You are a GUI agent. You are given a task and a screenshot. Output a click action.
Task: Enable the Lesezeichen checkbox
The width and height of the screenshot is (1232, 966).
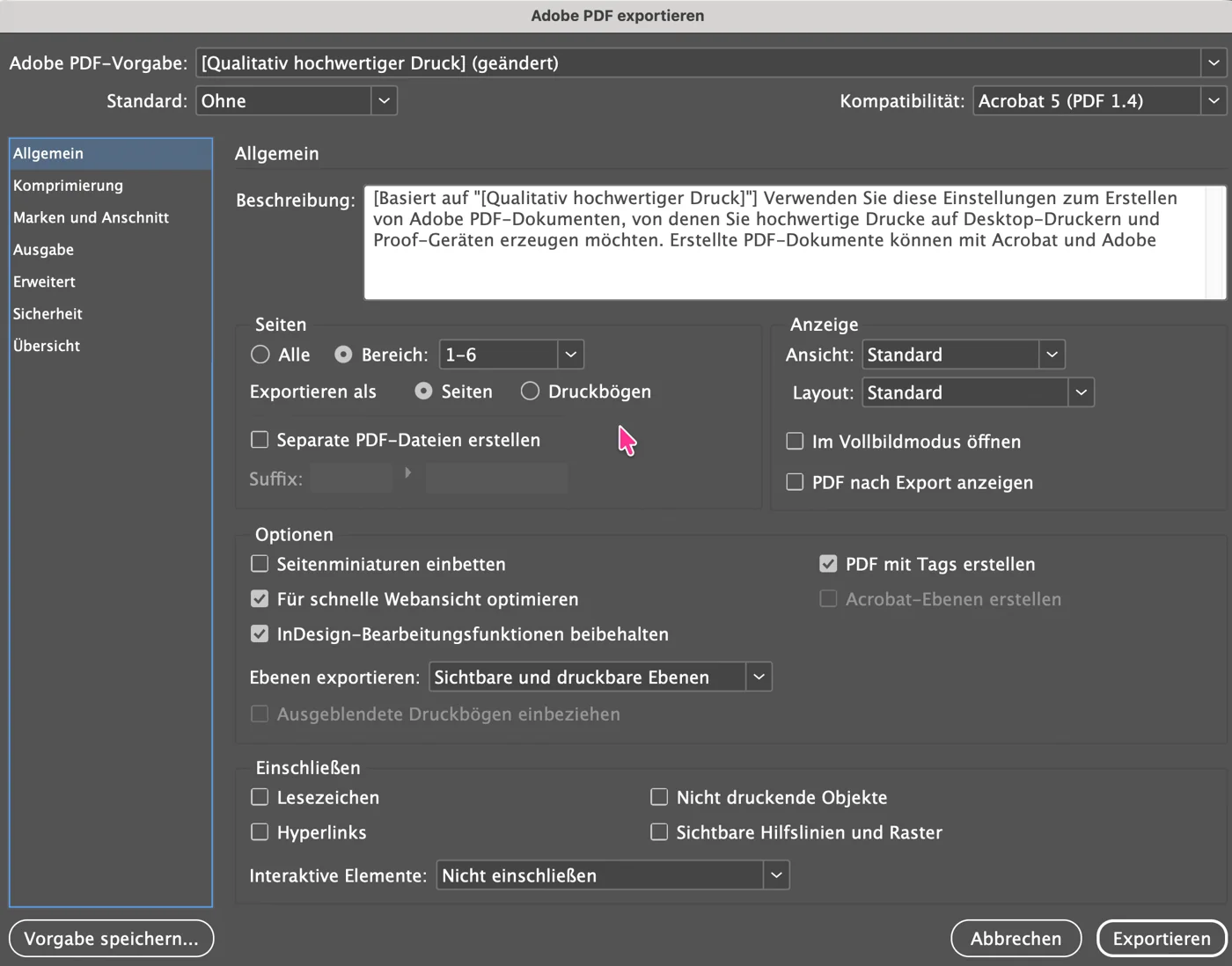[260, 797]
